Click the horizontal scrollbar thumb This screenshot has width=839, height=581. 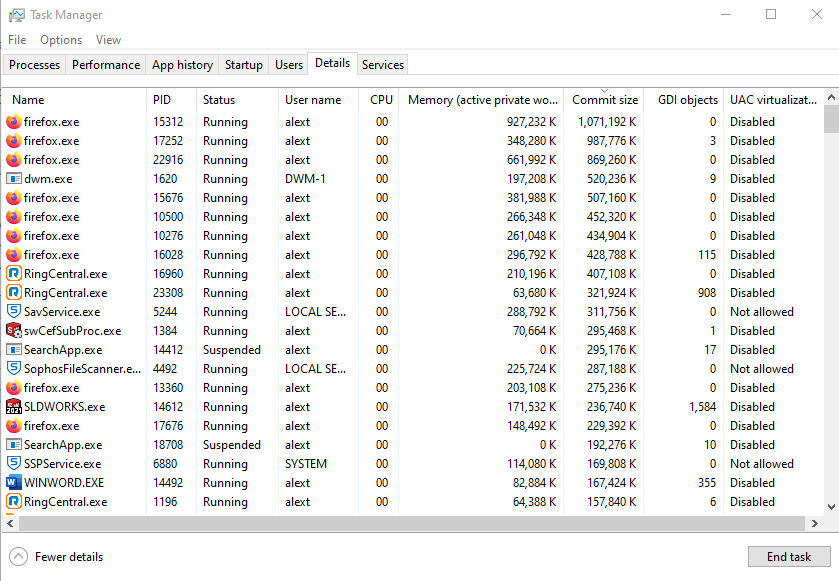click(x=412, y=524)
